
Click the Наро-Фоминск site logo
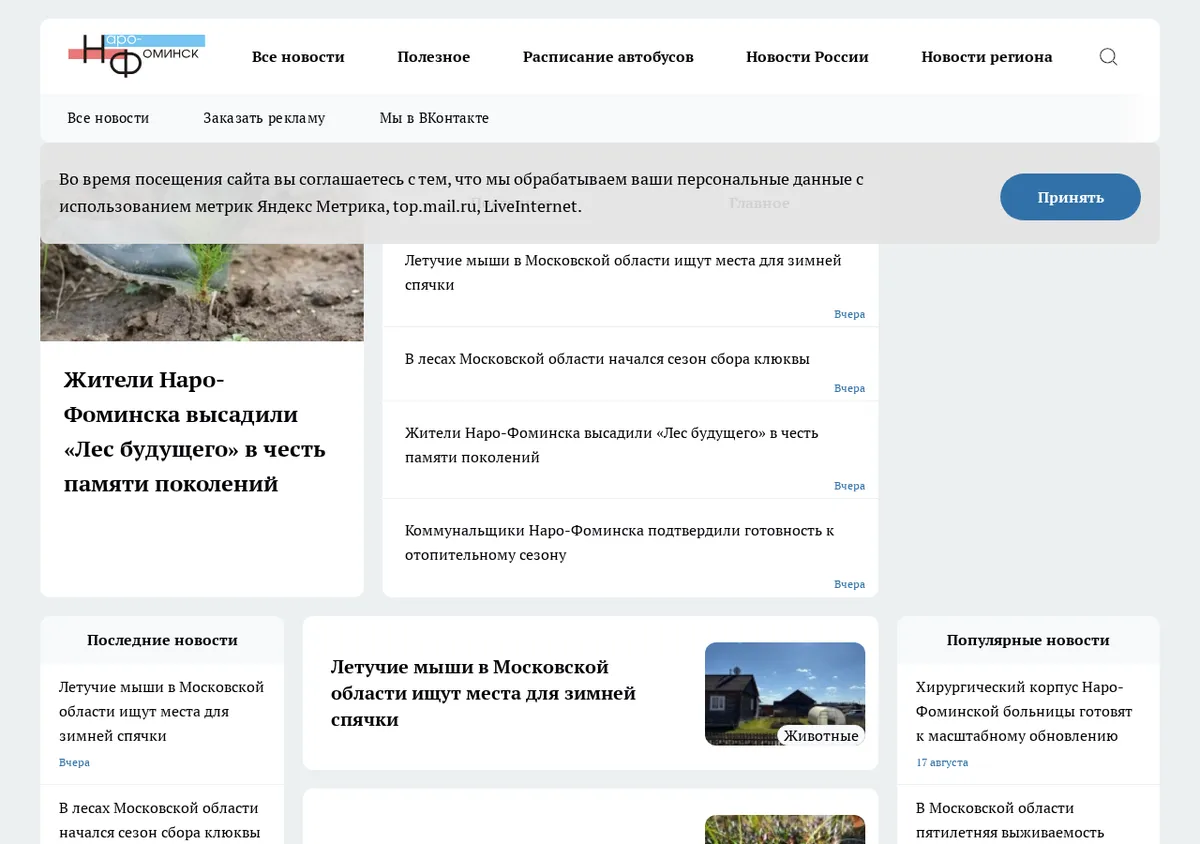coord(137,56)
